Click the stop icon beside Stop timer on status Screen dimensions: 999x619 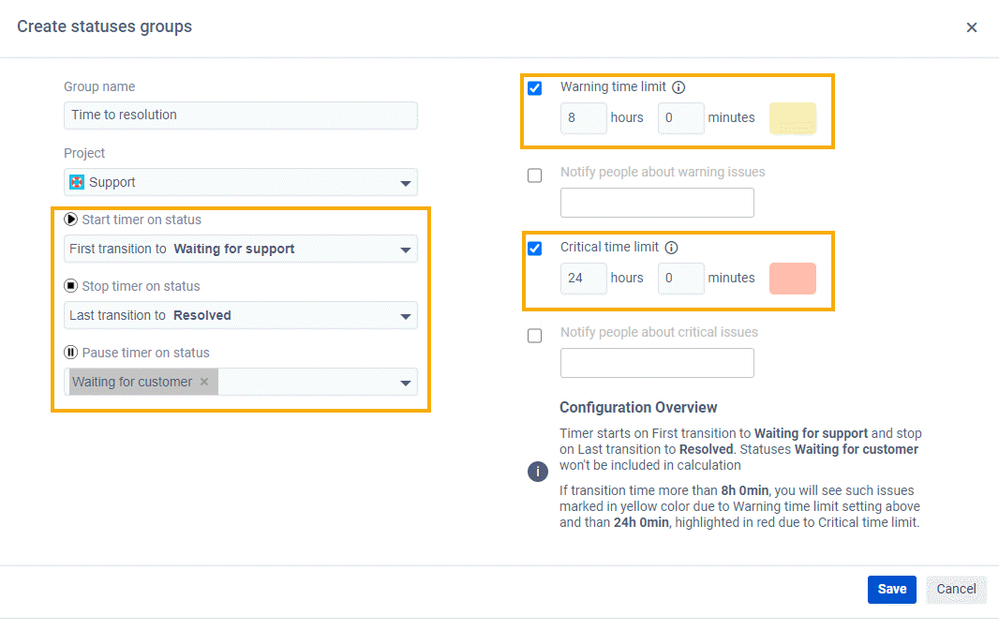tap(70, 285)
